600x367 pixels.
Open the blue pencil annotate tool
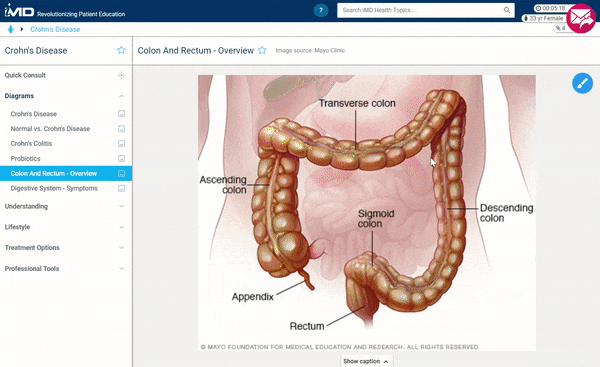click(x=582, y=83)
